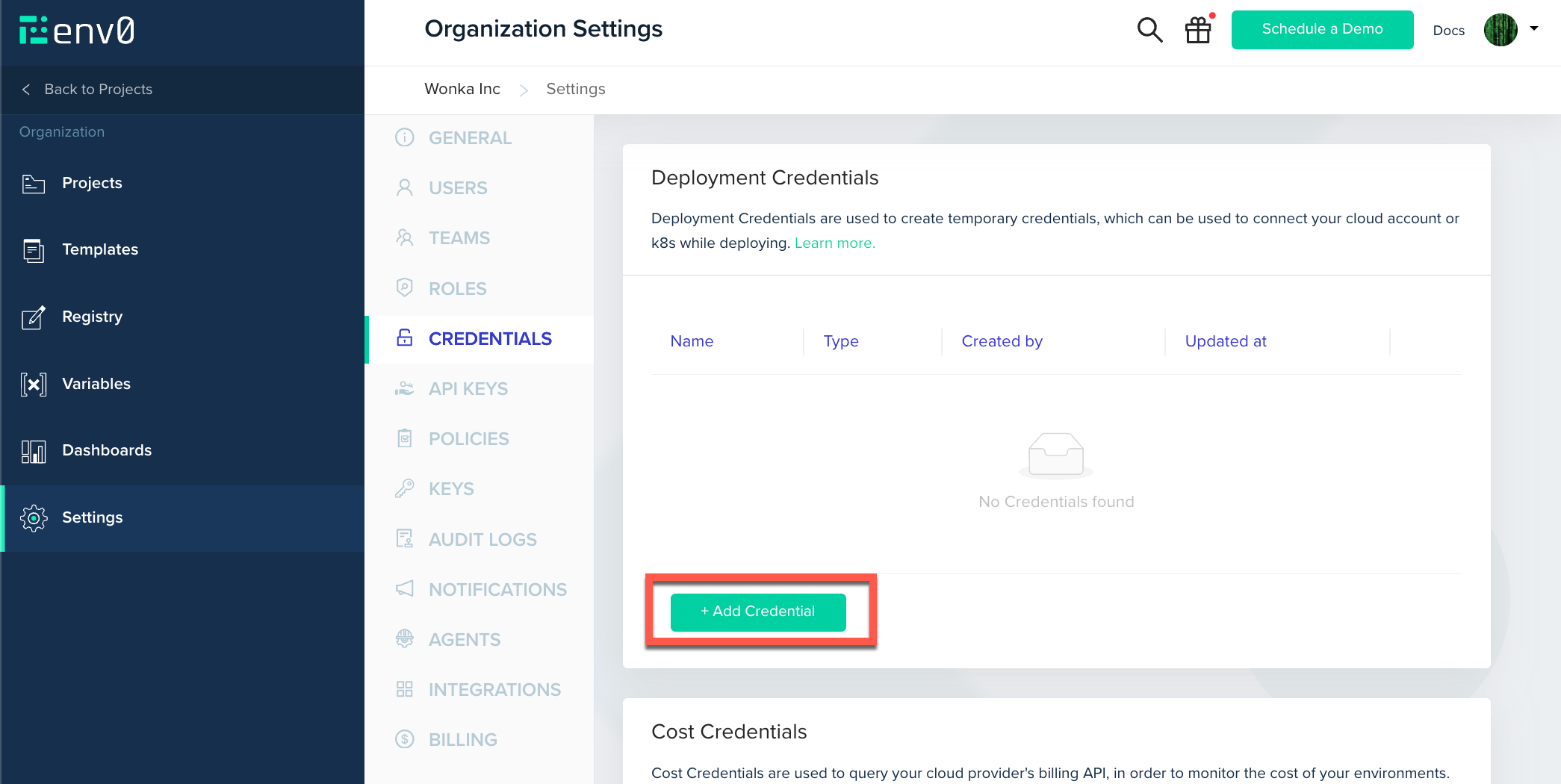This screenshot has width=1561, height=784.
Task: Open Variables using its bracket icon
Action: (x=34, y=384)
